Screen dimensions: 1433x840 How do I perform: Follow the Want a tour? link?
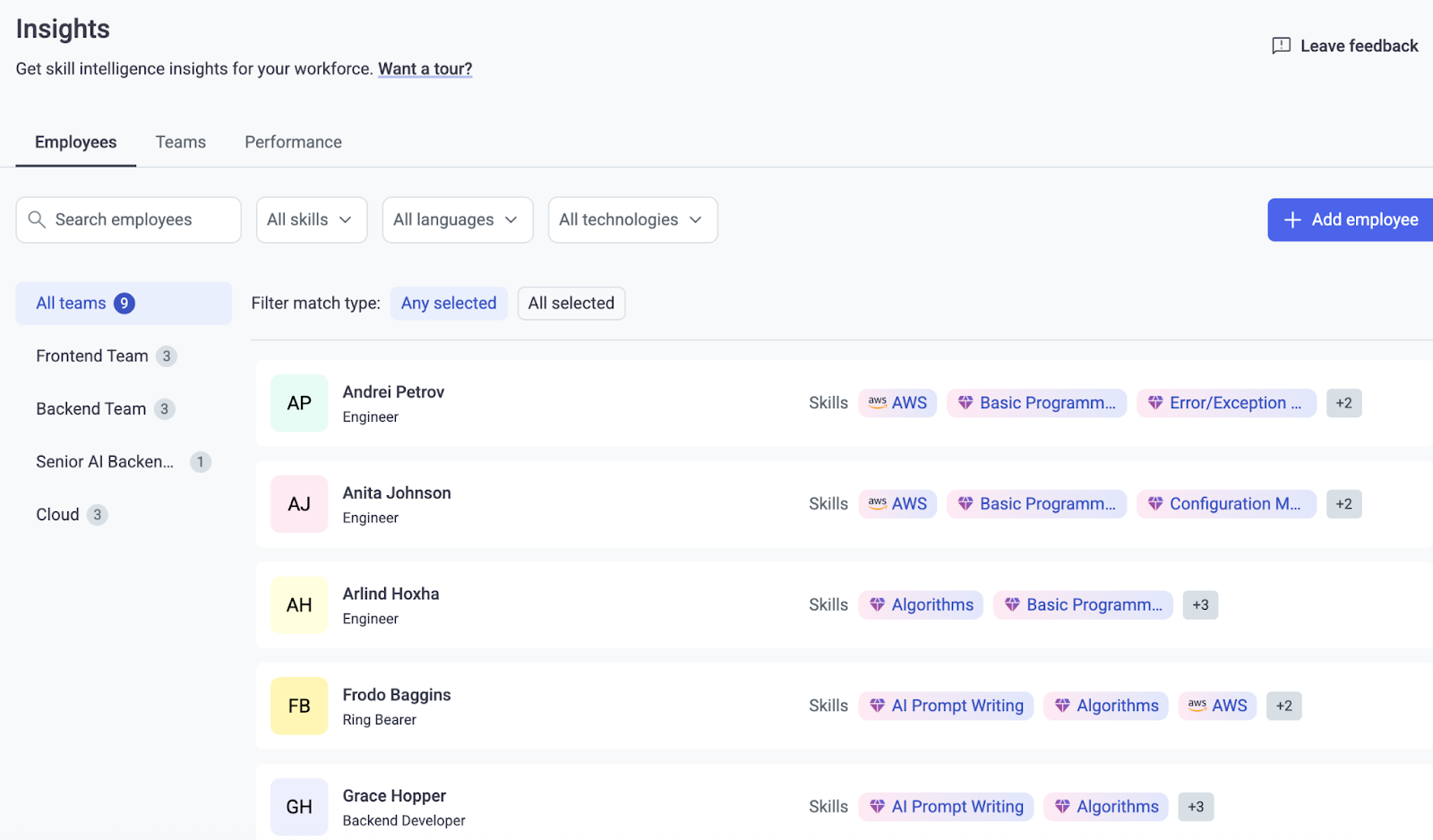click(425, 69)
